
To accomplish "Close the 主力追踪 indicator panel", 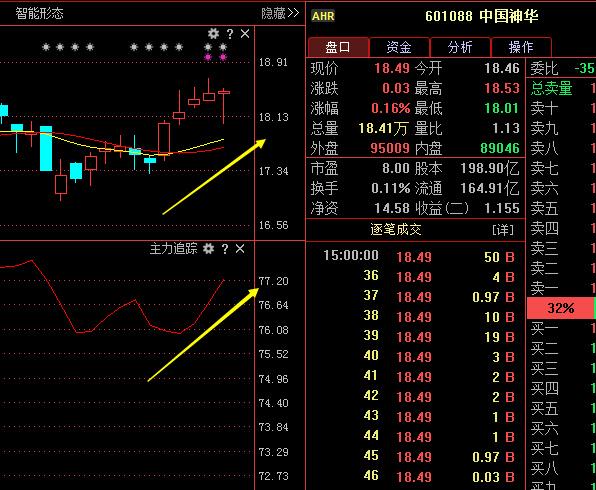I will (240, 249).
